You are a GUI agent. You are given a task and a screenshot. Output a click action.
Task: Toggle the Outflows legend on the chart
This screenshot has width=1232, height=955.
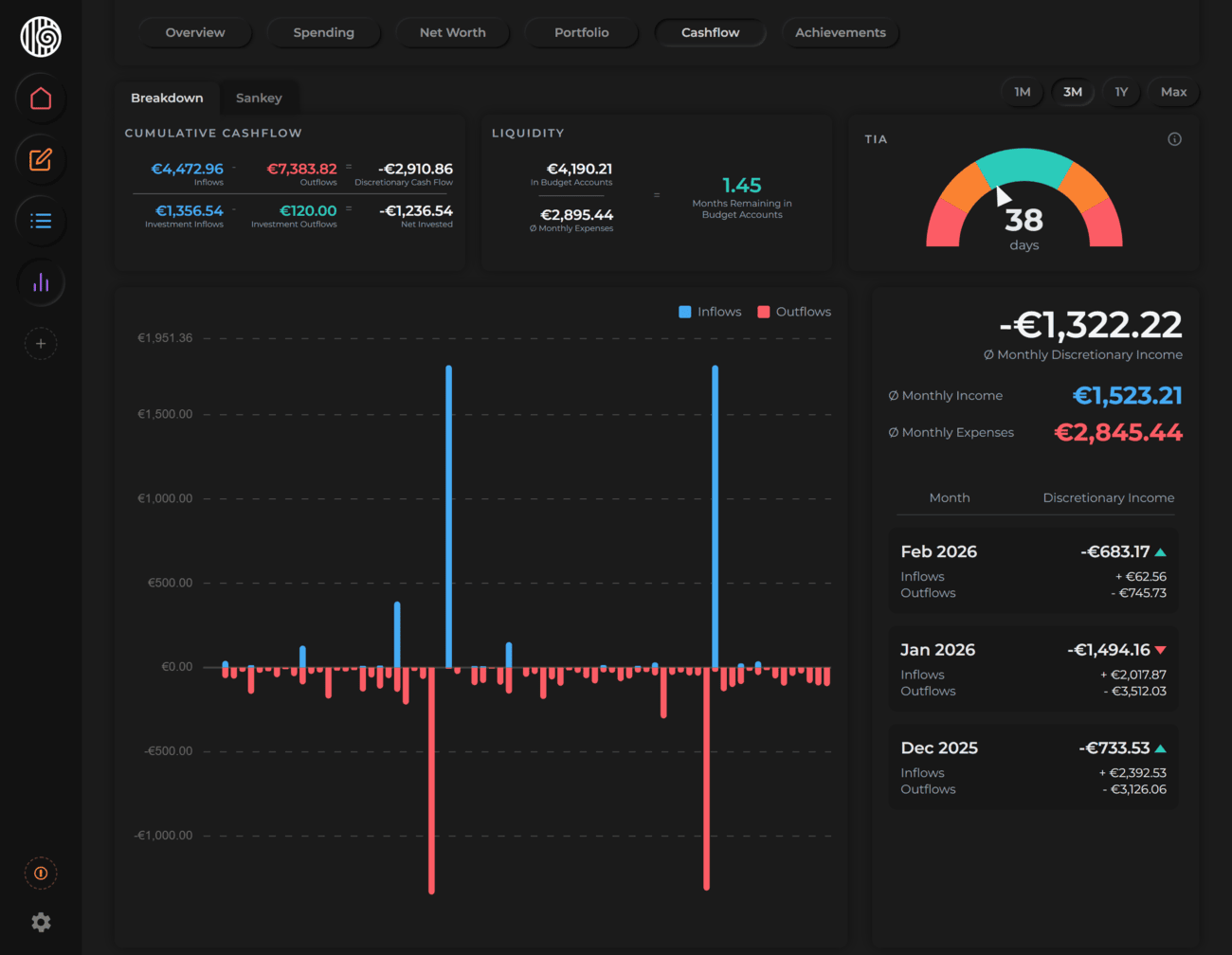pyautogui.click(x=794, y=311)
